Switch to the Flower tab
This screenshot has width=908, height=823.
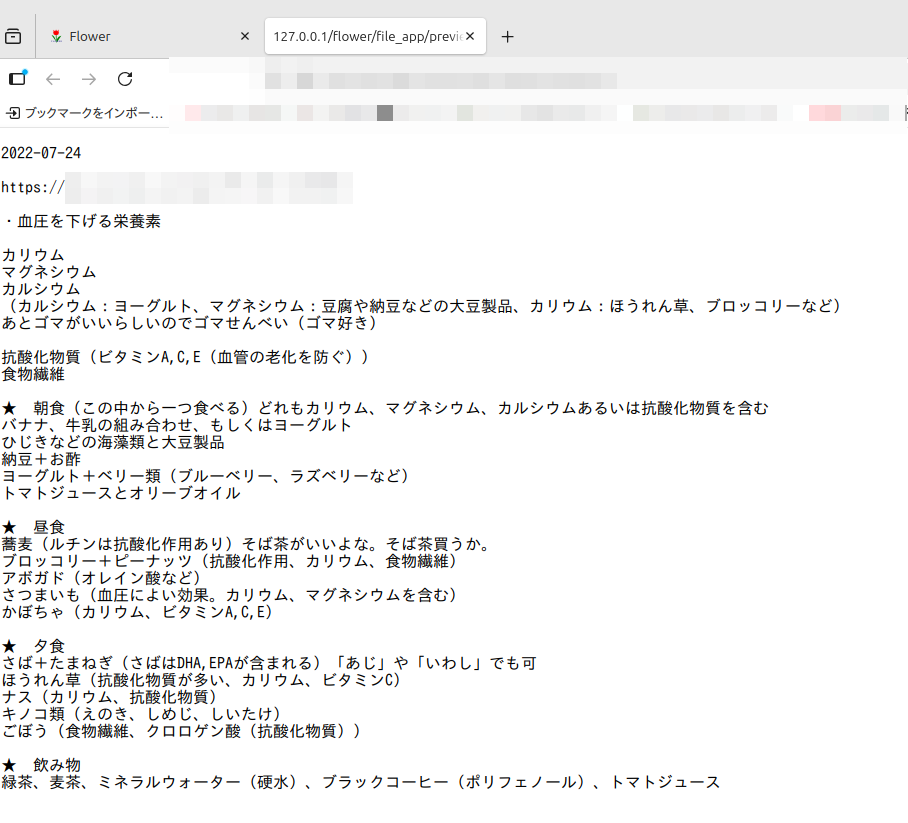coord(140,37)
